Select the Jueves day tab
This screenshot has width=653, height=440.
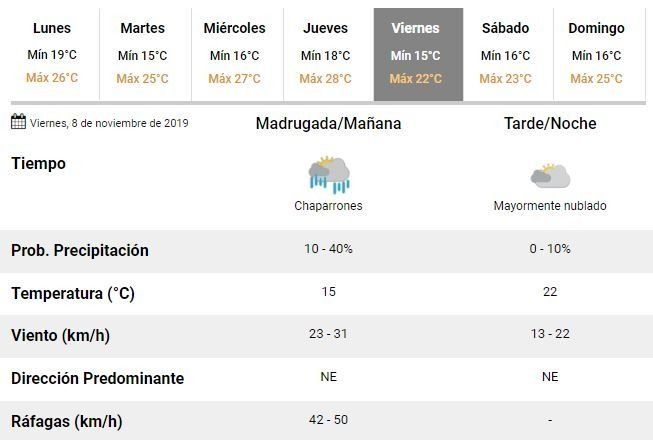click(325, 54)
